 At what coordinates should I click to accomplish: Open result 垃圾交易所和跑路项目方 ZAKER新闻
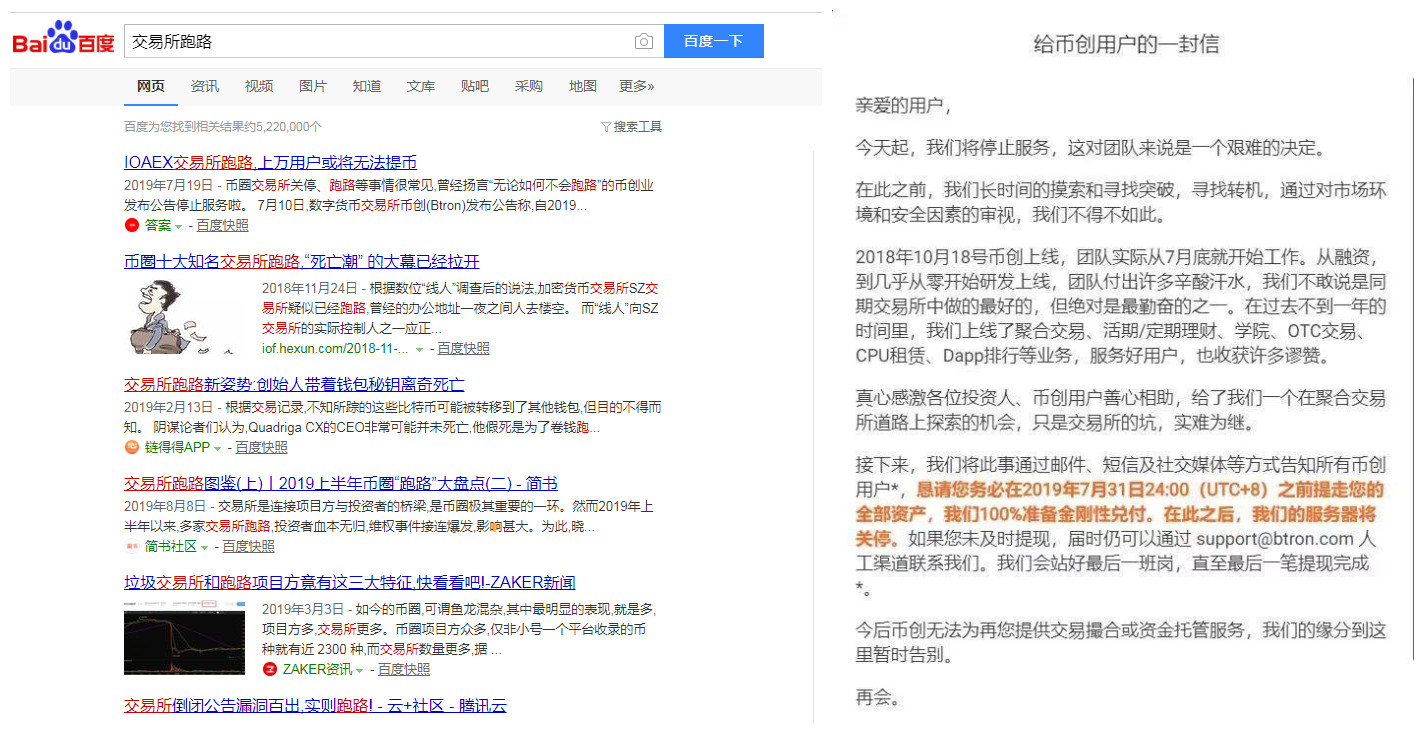click(350, 583)
